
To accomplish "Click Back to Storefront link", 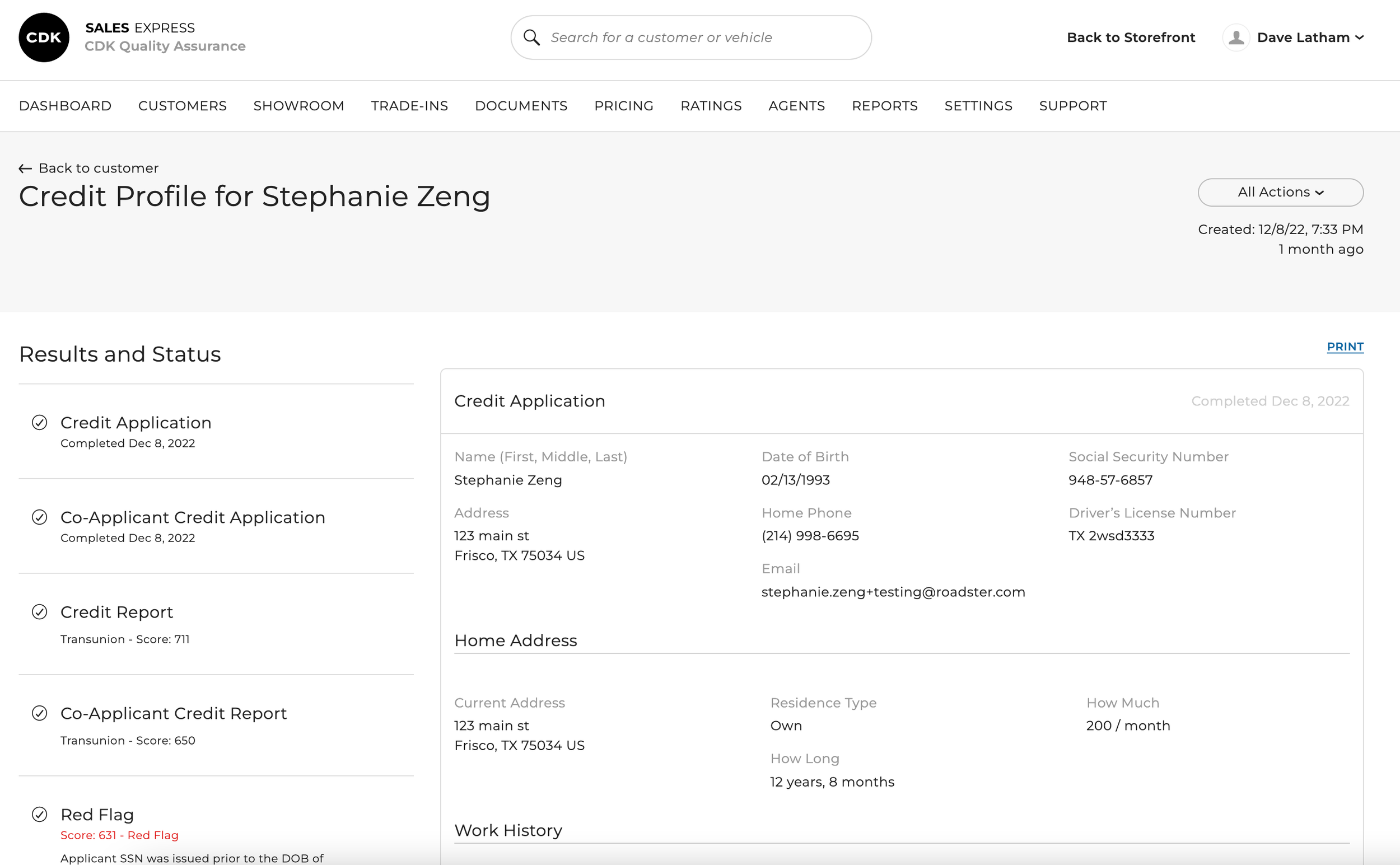I will [1131, 37].
